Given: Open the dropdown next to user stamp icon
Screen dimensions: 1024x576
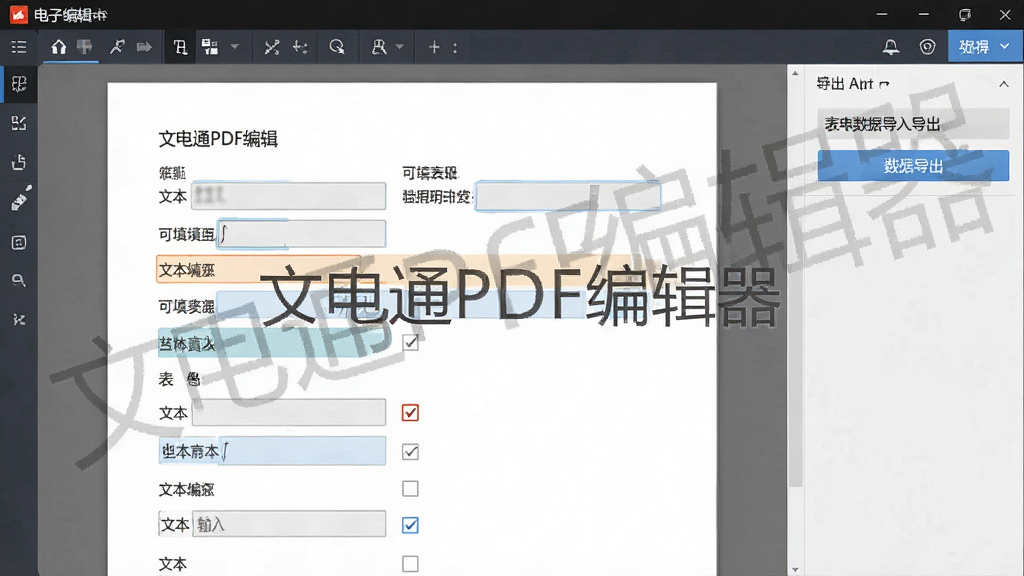Looking at the screenshot, I should click(x=400, y=47).
